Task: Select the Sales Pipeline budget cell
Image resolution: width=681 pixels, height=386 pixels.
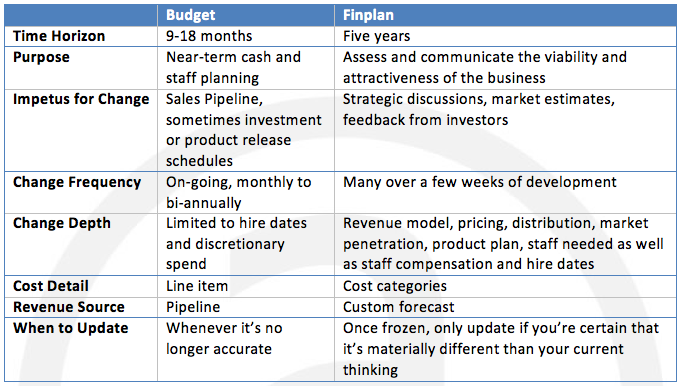Action: [x=244, y=130]
